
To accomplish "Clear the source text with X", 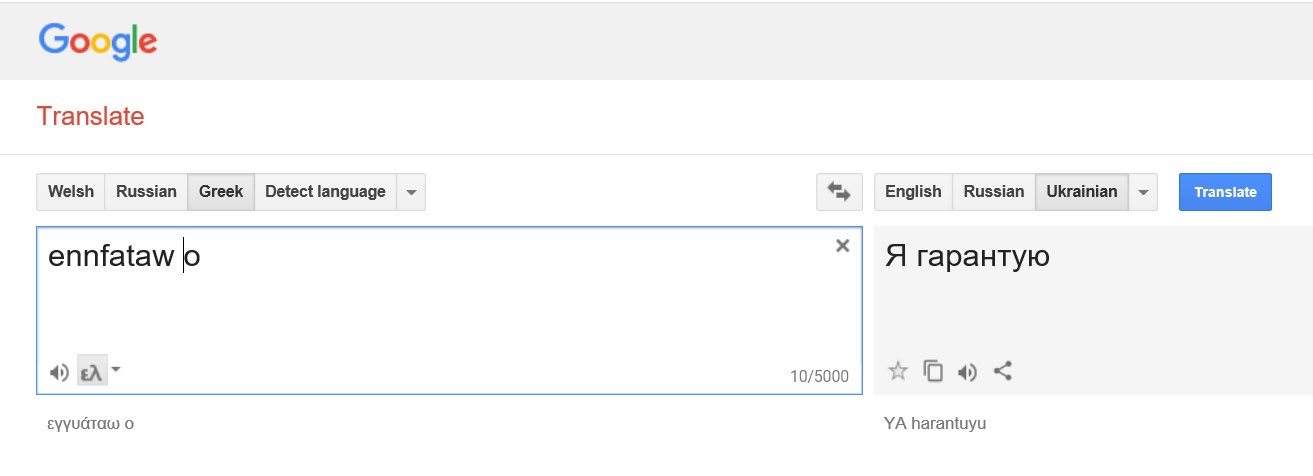I will [842, 246].
